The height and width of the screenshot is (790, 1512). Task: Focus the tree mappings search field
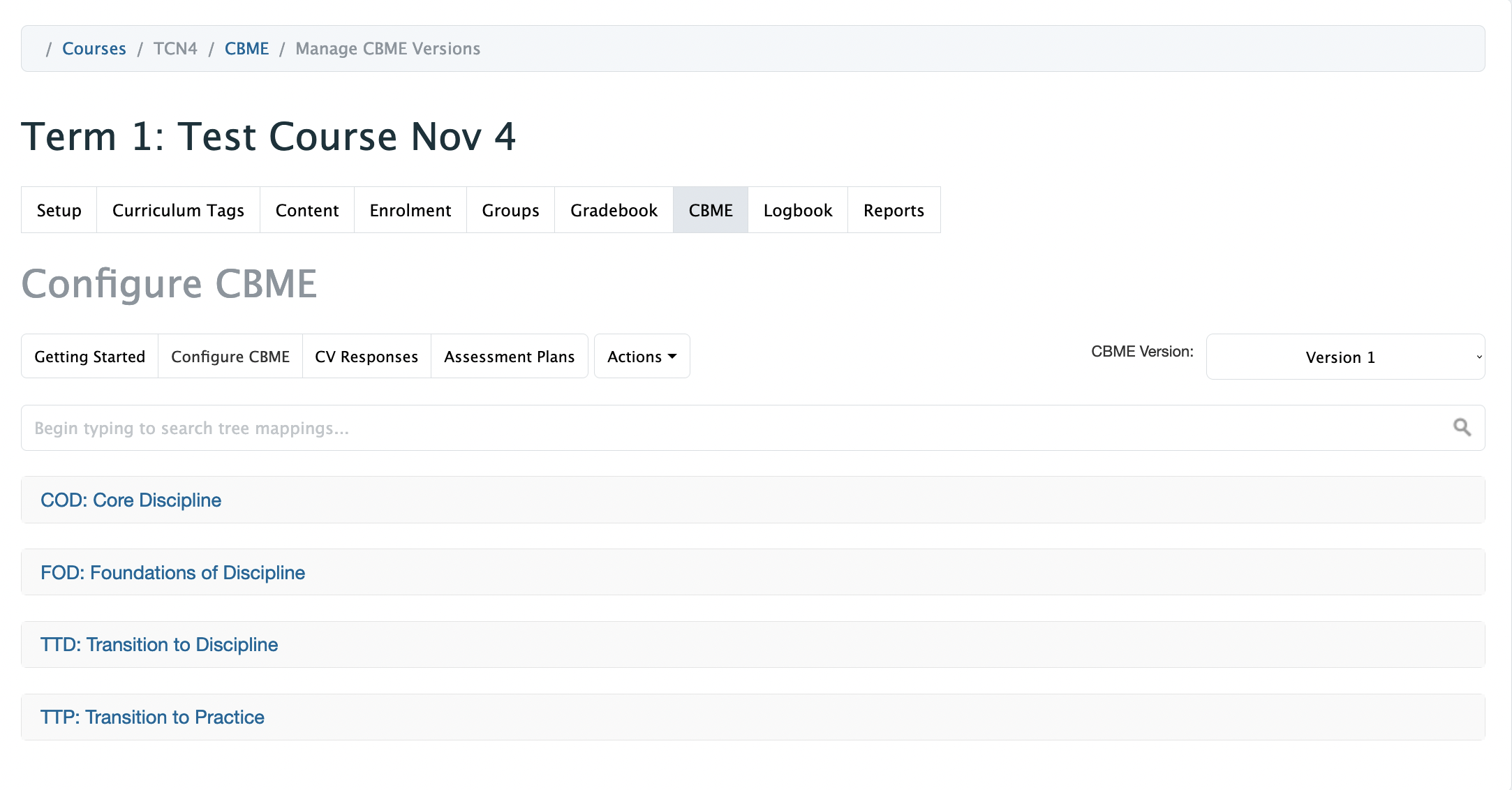click(733, 428)
